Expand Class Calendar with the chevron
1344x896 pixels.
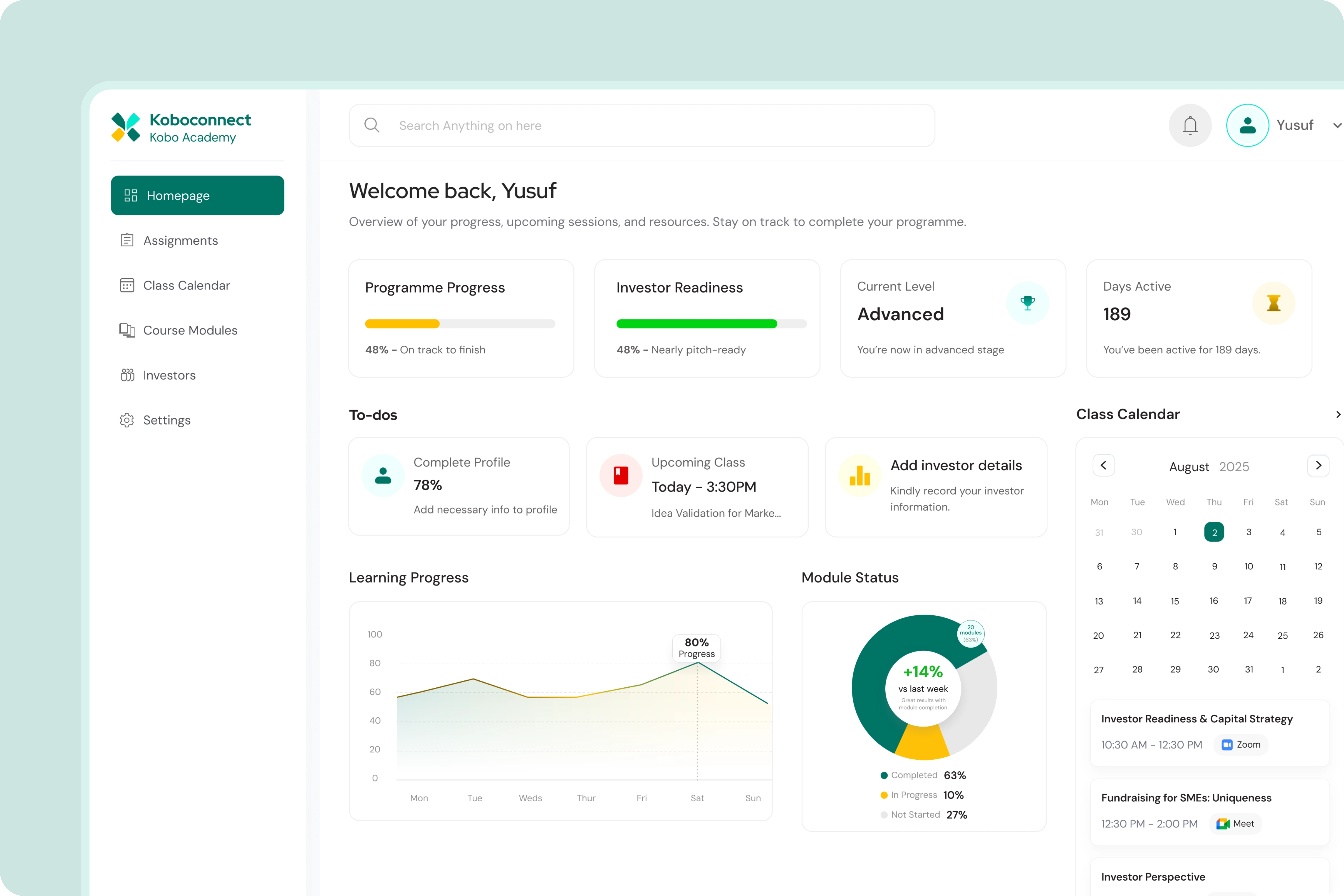click(x=1338, y=415)
